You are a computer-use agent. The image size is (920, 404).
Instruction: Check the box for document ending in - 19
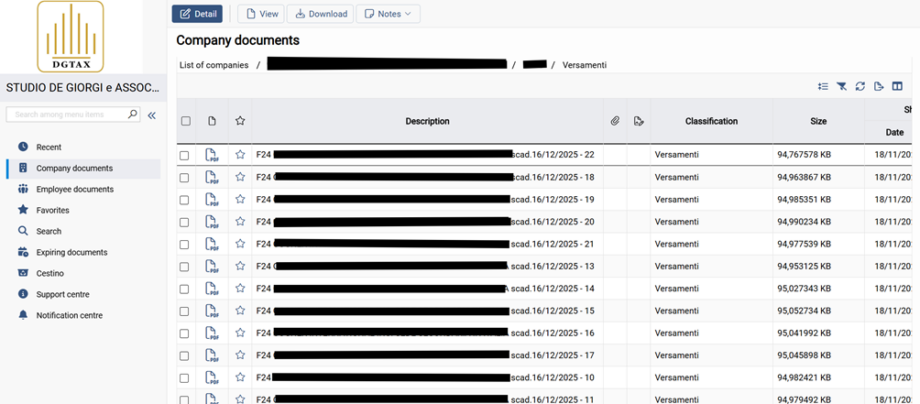[x=185, y=200]
